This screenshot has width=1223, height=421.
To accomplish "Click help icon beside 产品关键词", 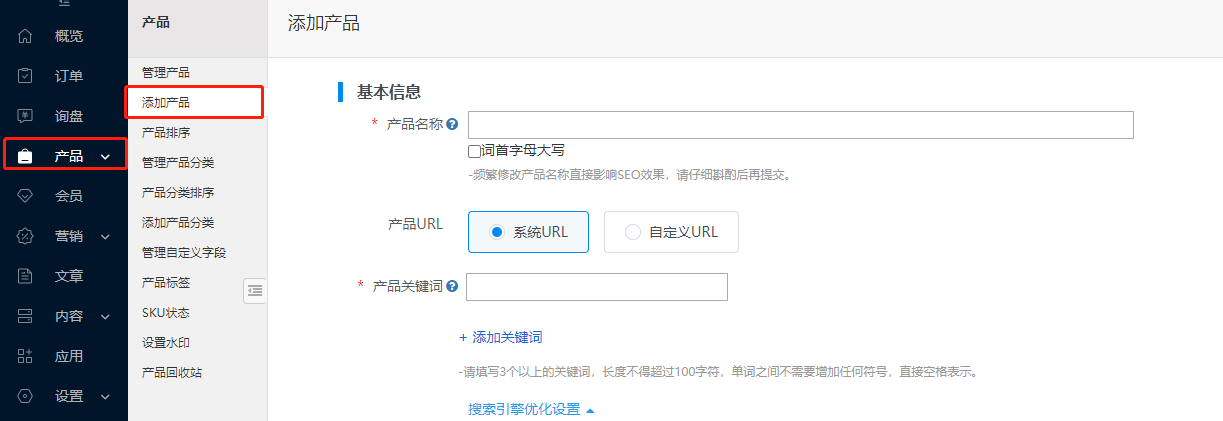I will pyautogui.click(x=452, y=287).
